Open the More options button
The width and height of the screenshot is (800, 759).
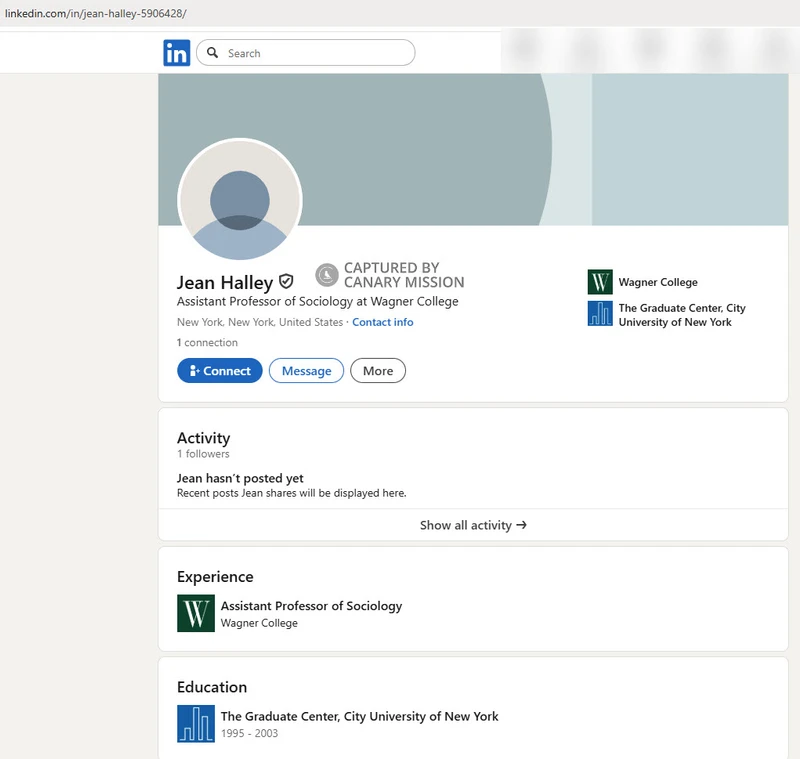click(x=378, y=371)
